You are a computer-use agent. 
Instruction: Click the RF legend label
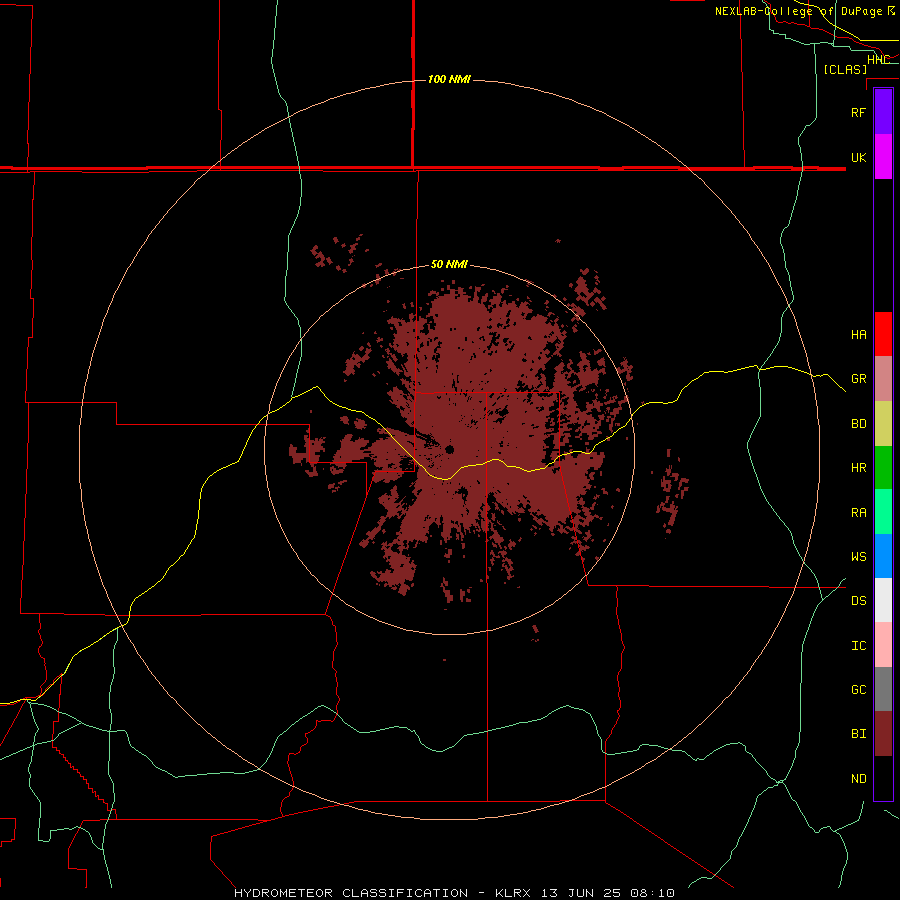[858, 112]
